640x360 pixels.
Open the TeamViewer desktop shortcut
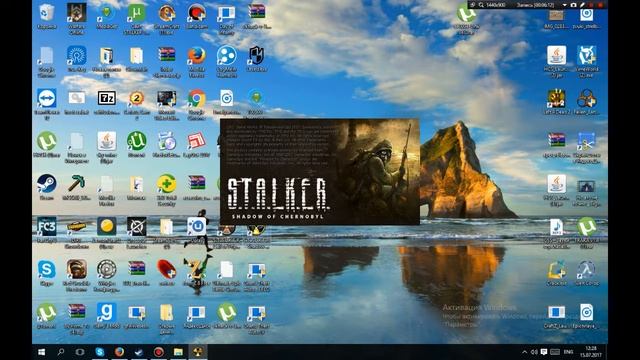(47, 99)
